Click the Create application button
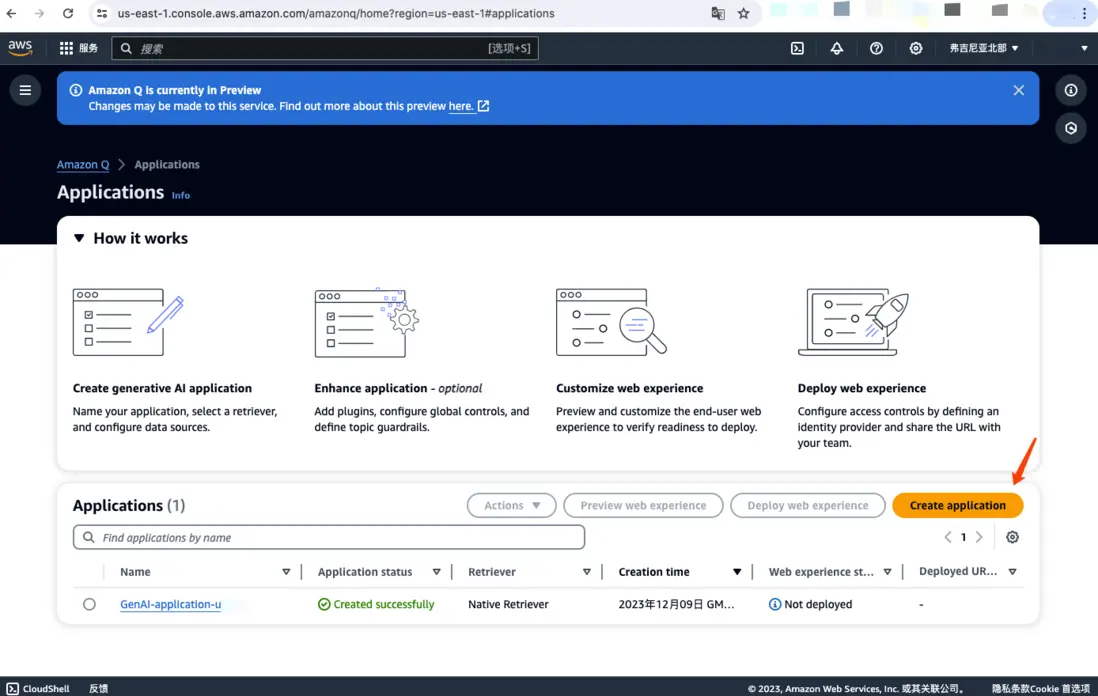Image resolution: width=1098 pixels, height=696 pixels. coord(957,506)
